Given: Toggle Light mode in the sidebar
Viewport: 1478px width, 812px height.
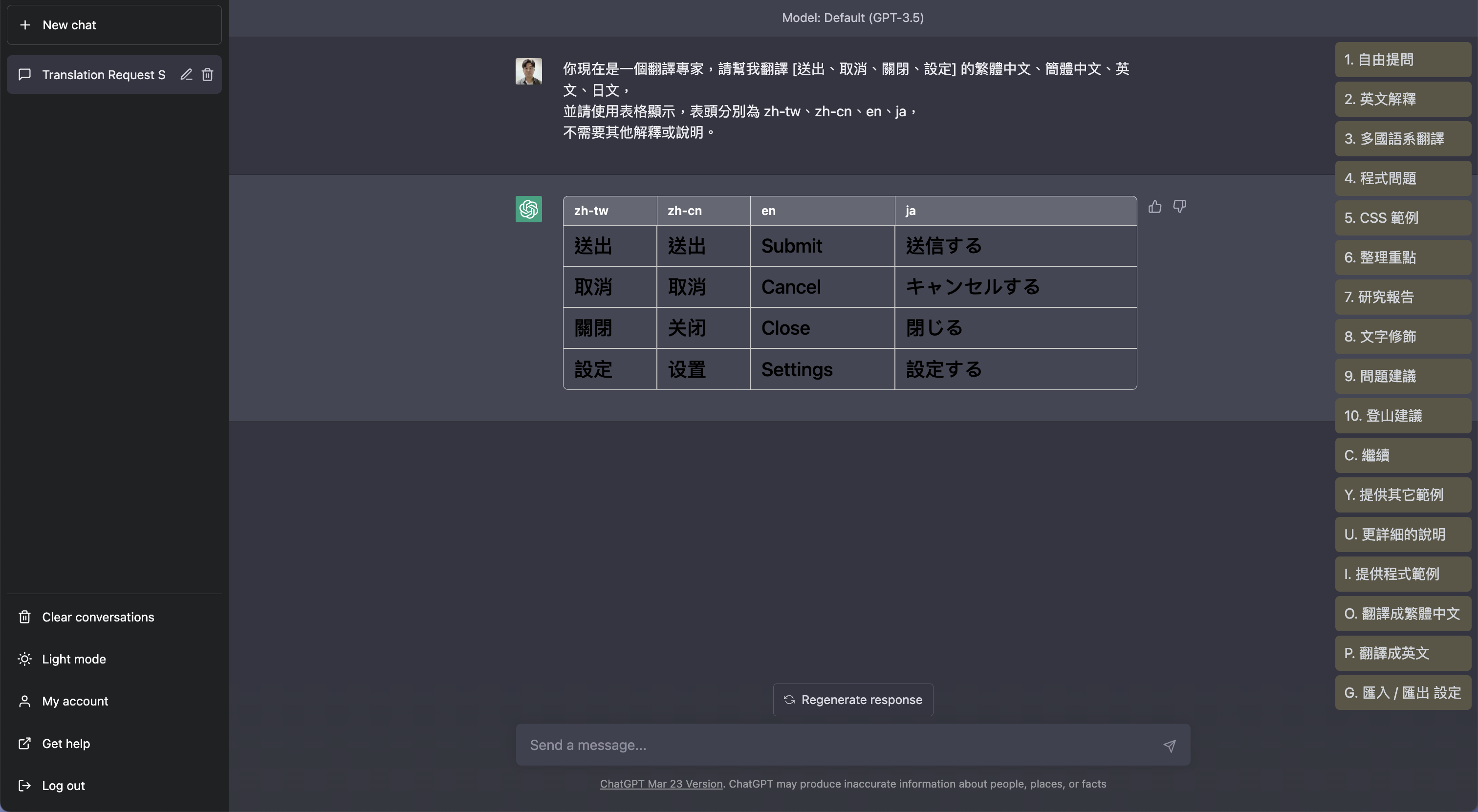Looking at the screenshot, I should pos(73,659).
